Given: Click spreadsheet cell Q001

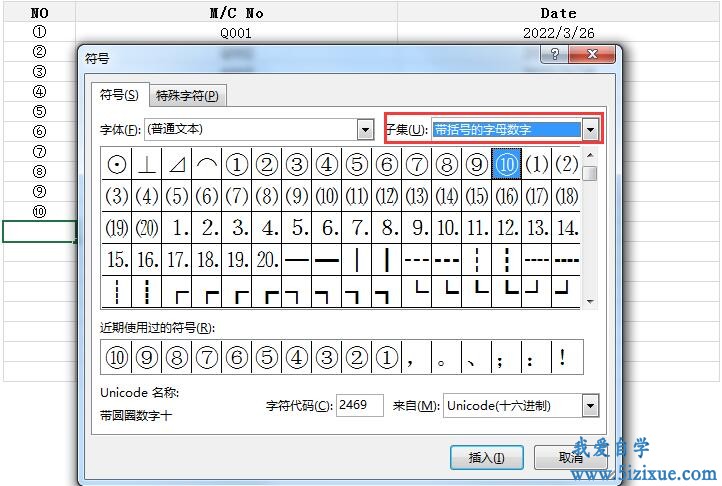Looking at the screenshot, I should [x=236, y=33].
